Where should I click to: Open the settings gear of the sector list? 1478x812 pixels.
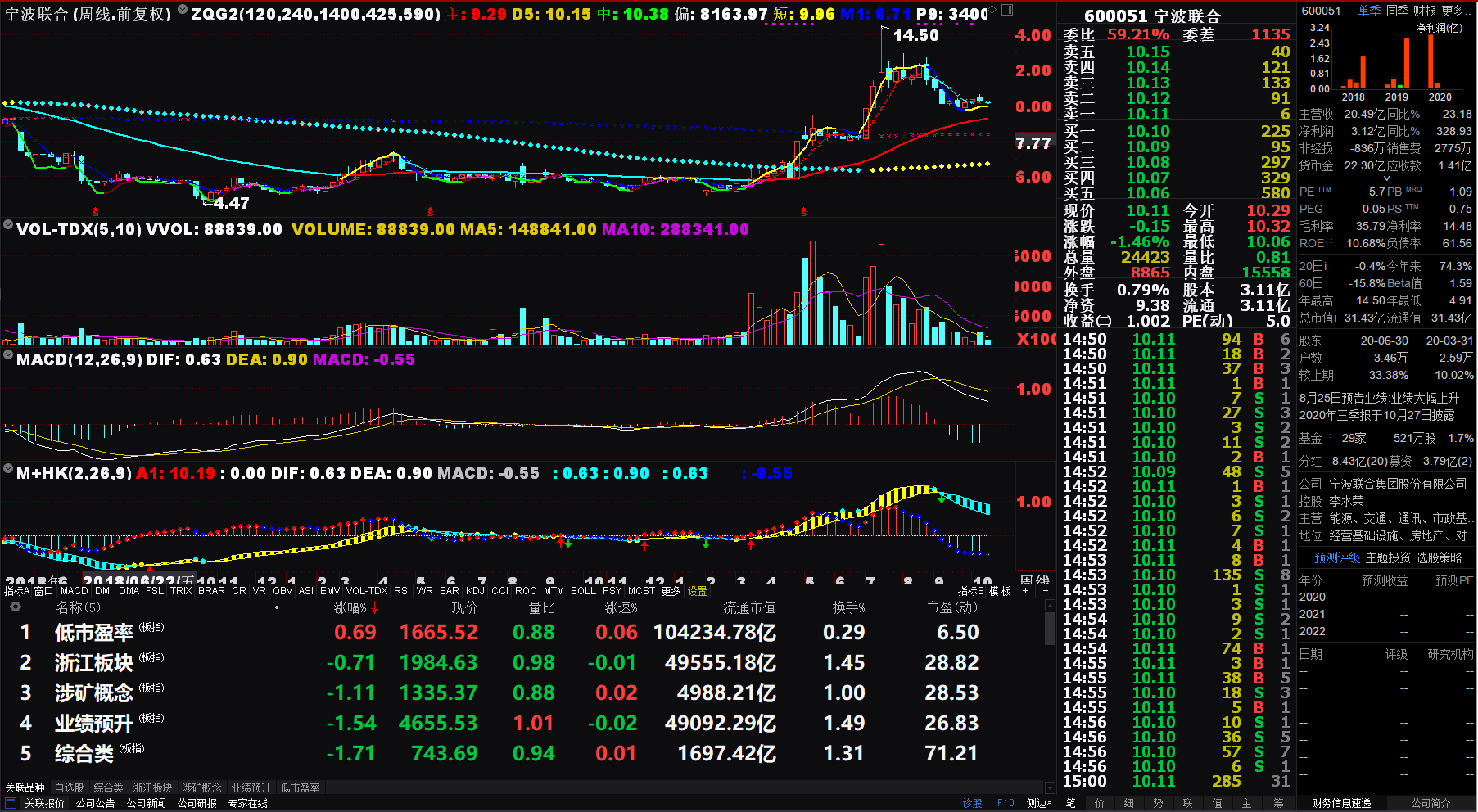(15, 607)
